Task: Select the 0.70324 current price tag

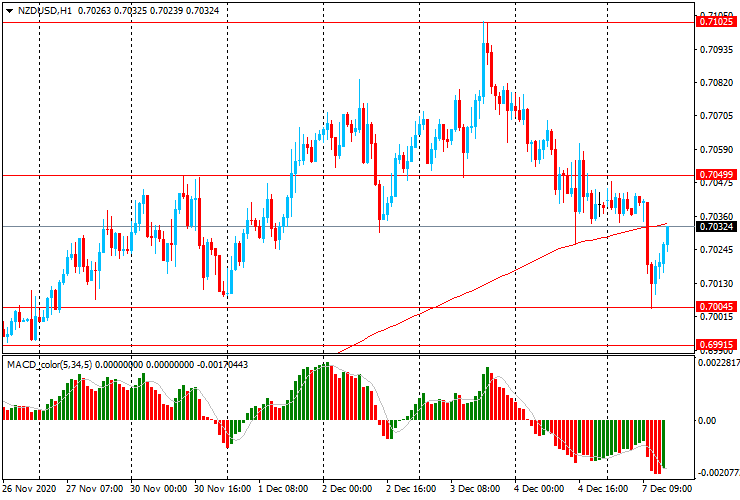Action: coord(716,227)
